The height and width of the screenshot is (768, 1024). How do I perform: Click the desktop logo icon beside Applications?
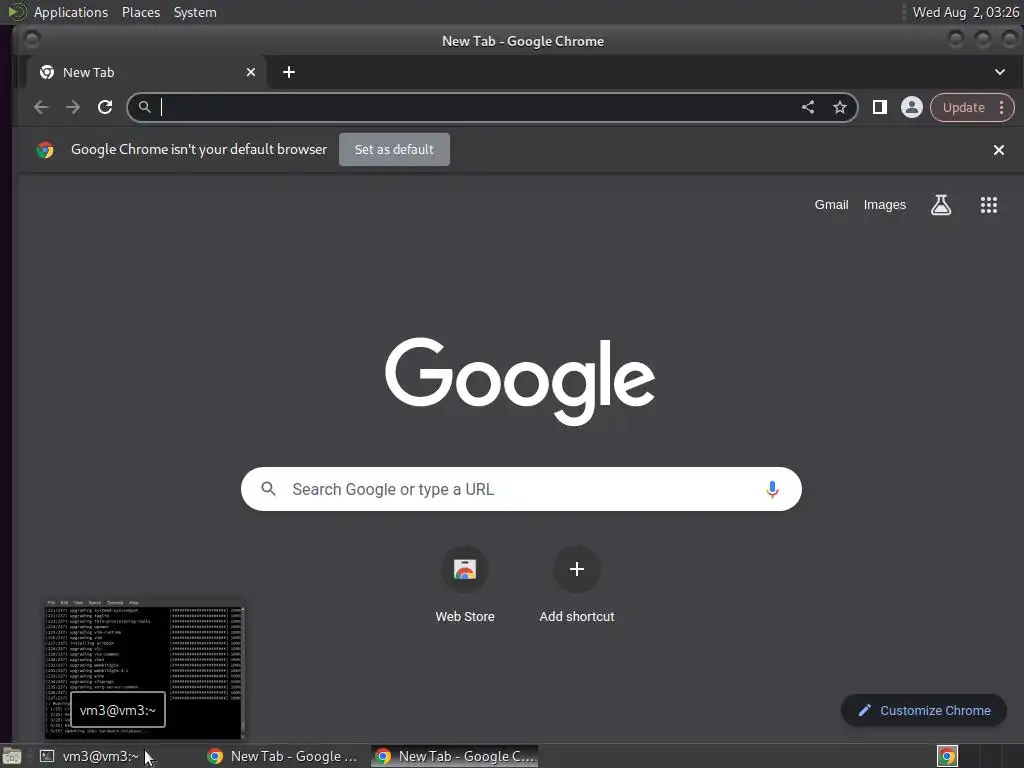[x=16, y=12]
